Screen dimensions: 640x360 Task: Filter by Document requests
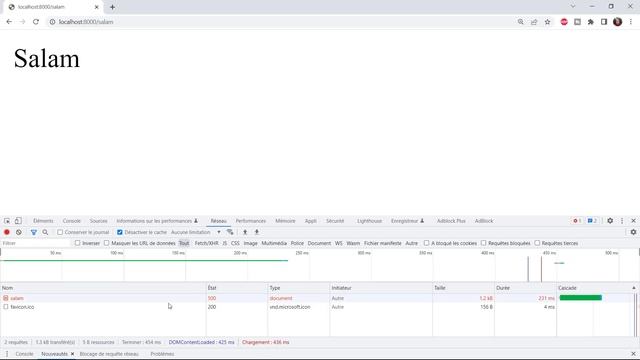point(319,243)
